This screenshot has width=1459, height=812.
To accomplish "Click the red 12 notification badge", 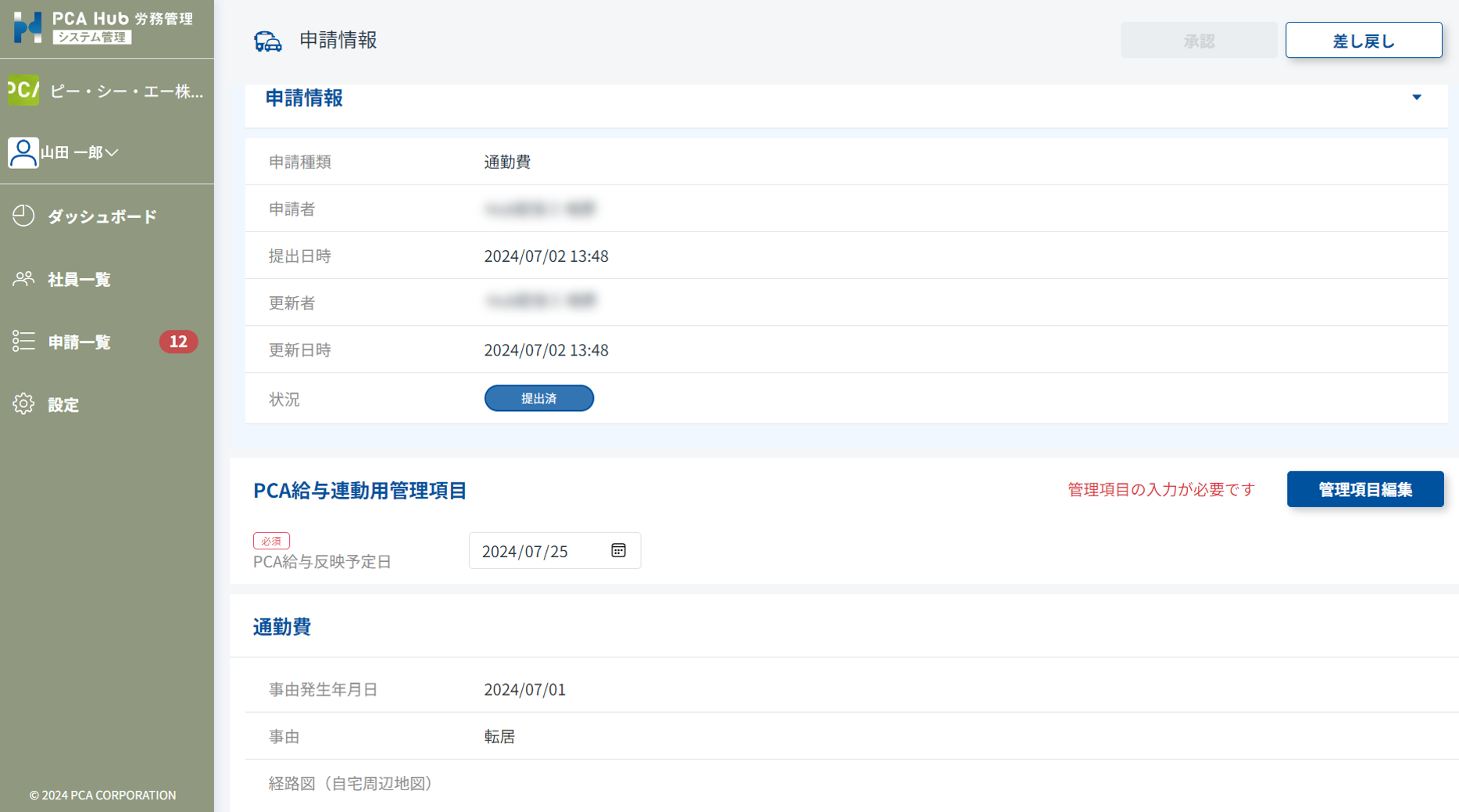I will (x=178, y=342).
